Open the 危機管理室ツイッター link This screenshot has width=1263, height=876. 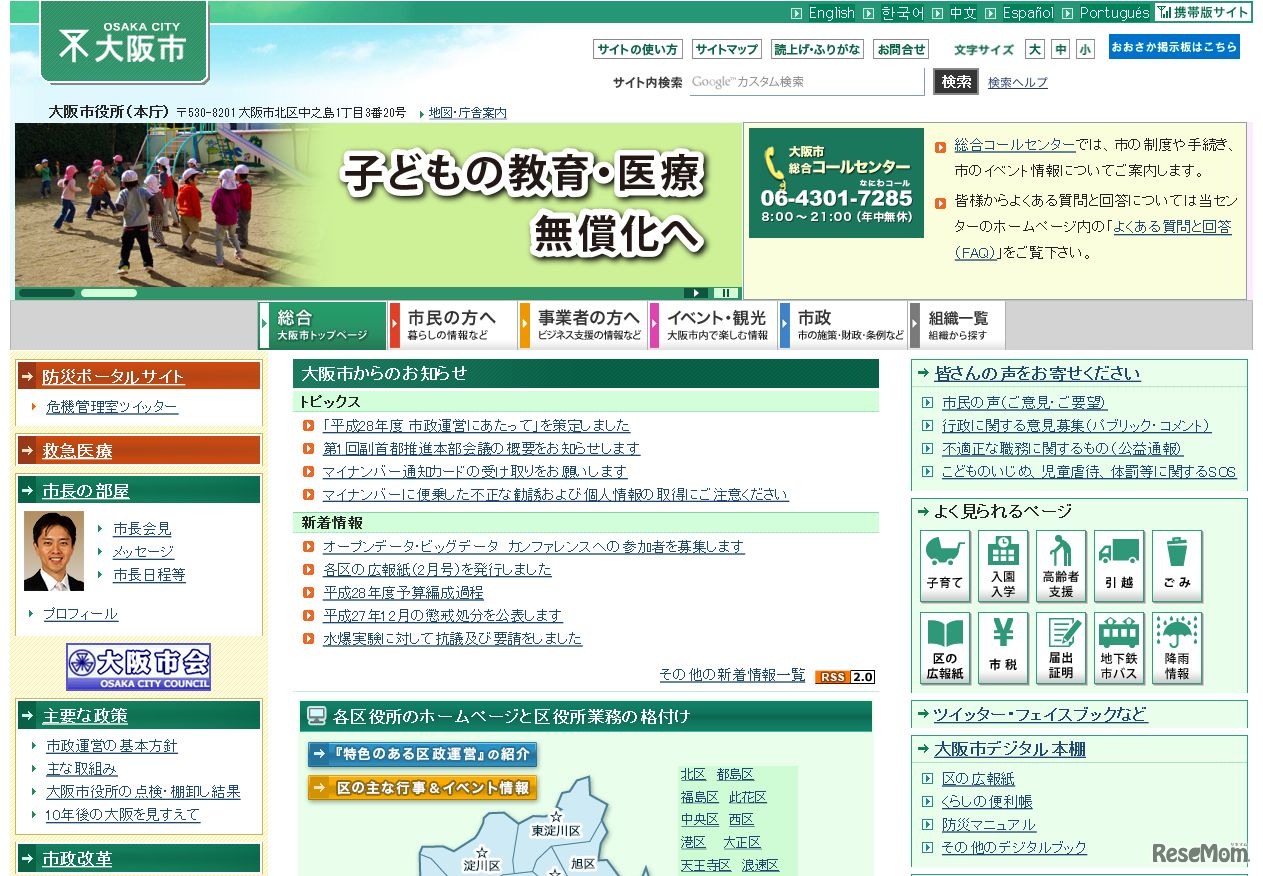[x=112, y=407]
